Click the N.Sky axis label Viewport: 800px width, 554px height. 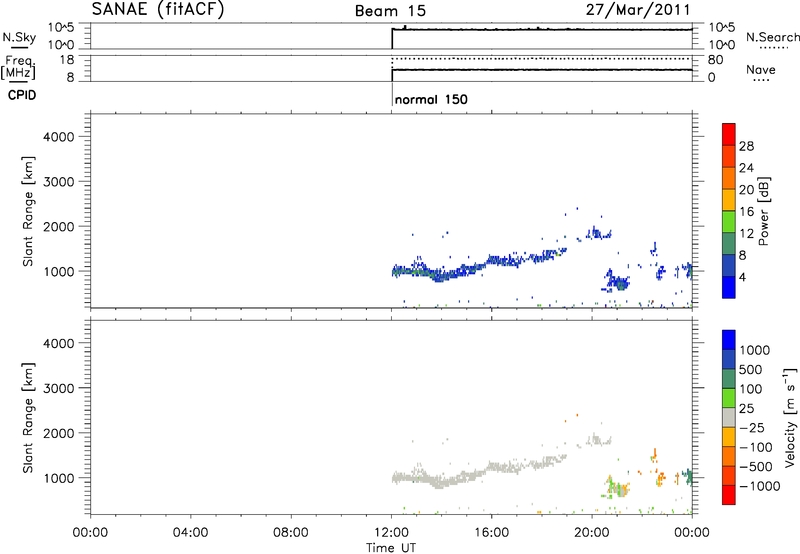coord(19,38)
